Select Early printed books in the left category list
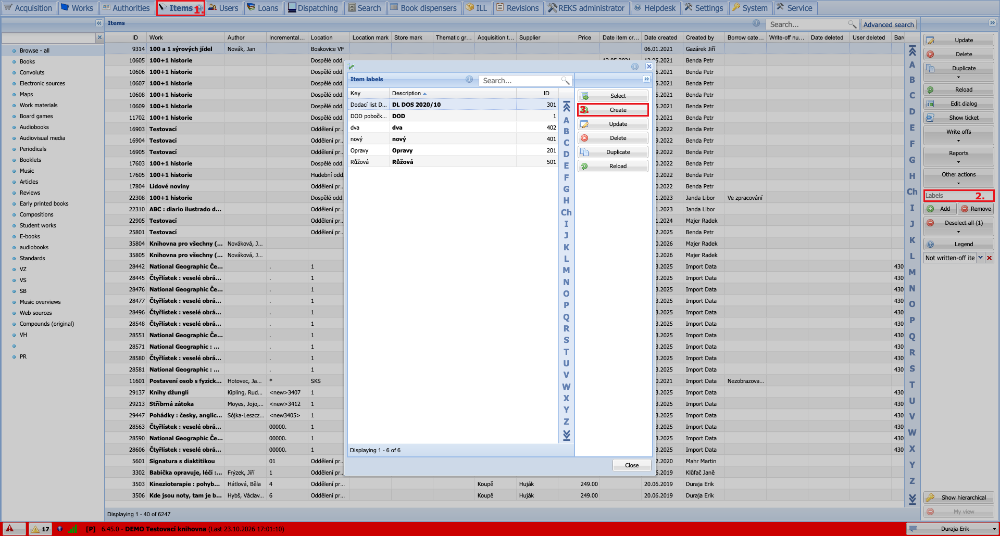The image size is (1000, 536). [43, 204]
